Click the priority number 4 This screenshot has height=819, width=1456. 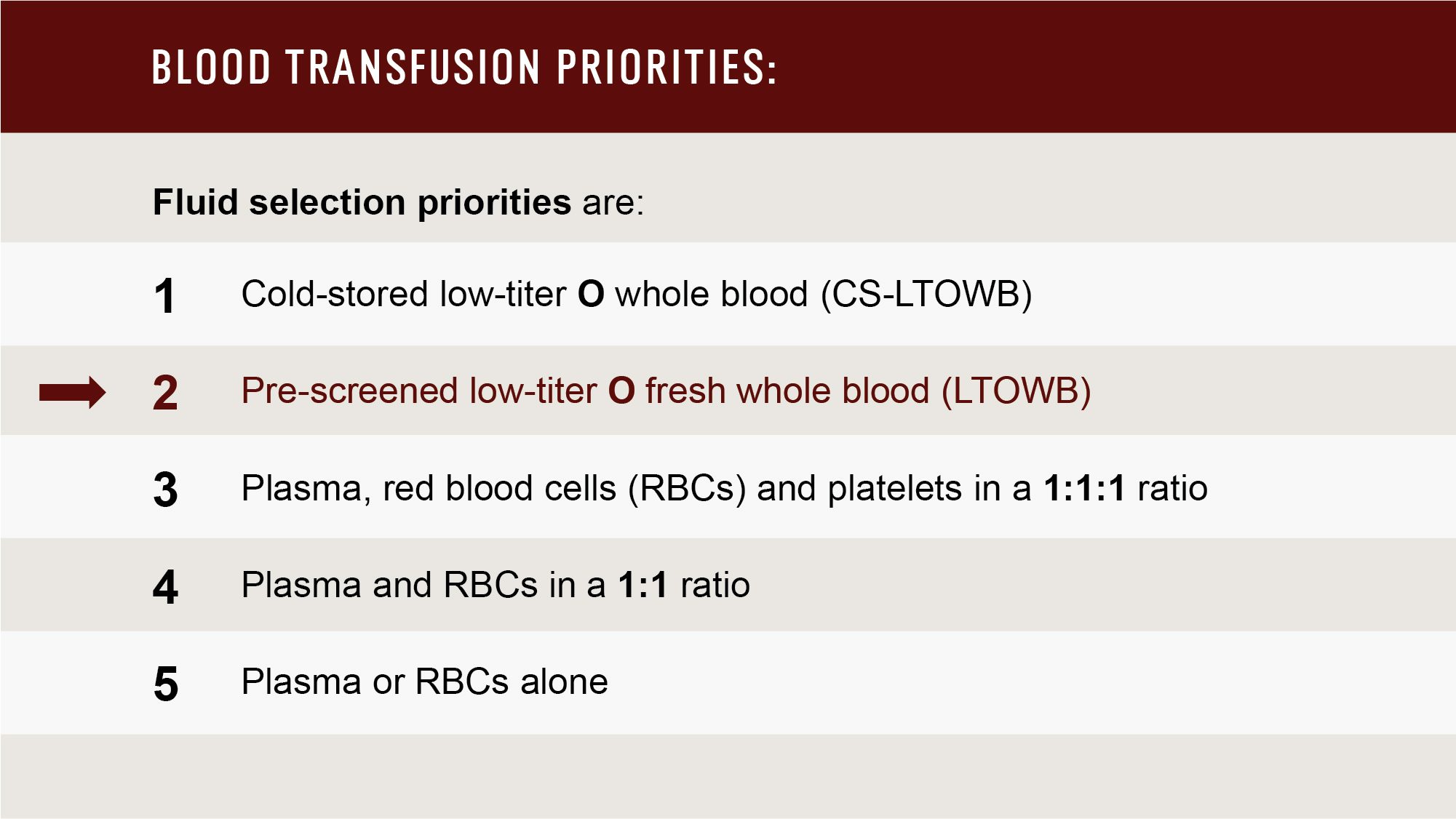click(165, 586)
